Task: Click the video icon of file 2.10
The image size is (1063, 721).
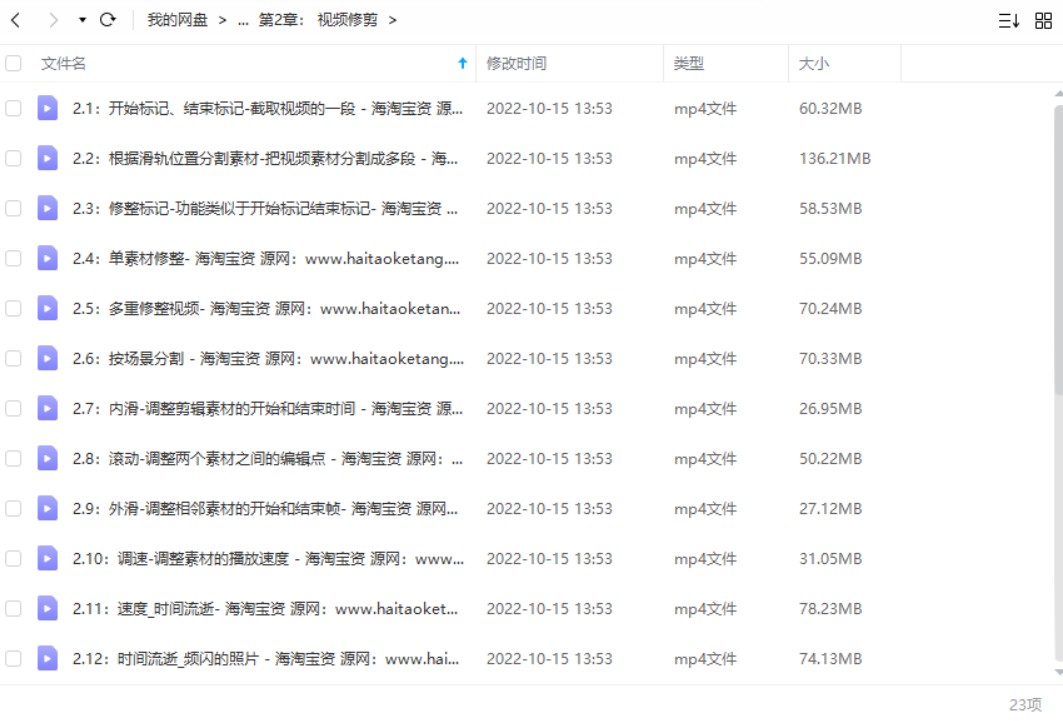Action: tap(47, 558)
